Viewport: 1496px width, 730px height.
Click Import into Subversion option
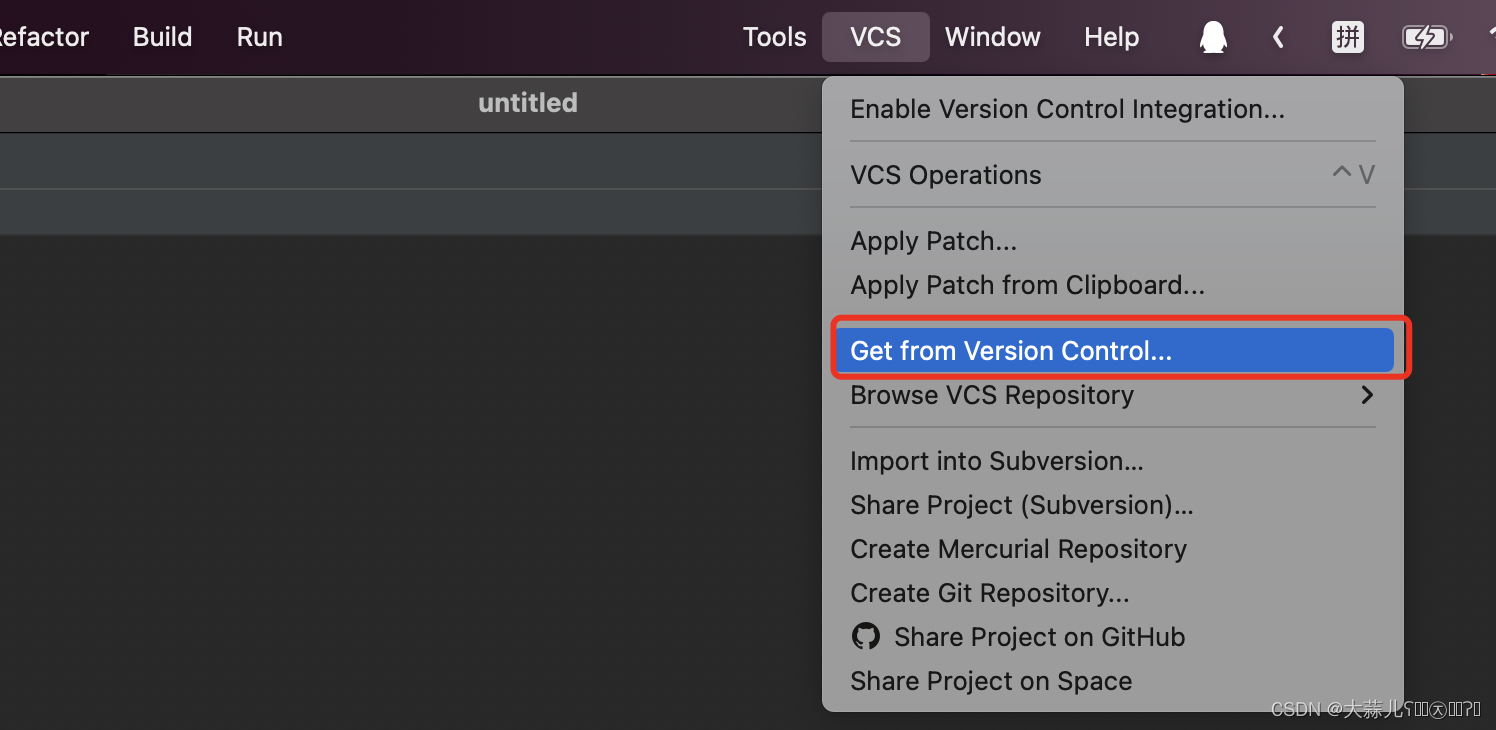pos(996,461)
